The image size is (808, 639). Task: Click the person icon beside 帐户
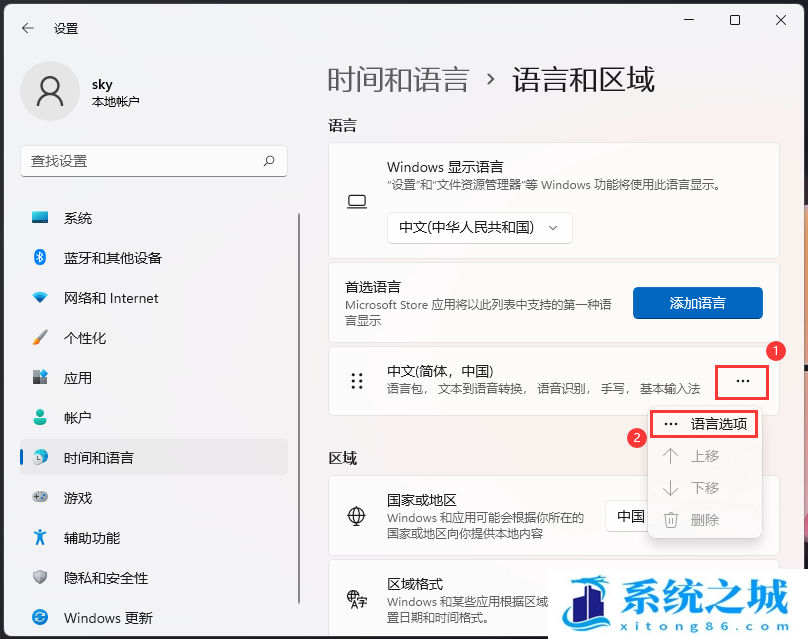click(40, 417)
